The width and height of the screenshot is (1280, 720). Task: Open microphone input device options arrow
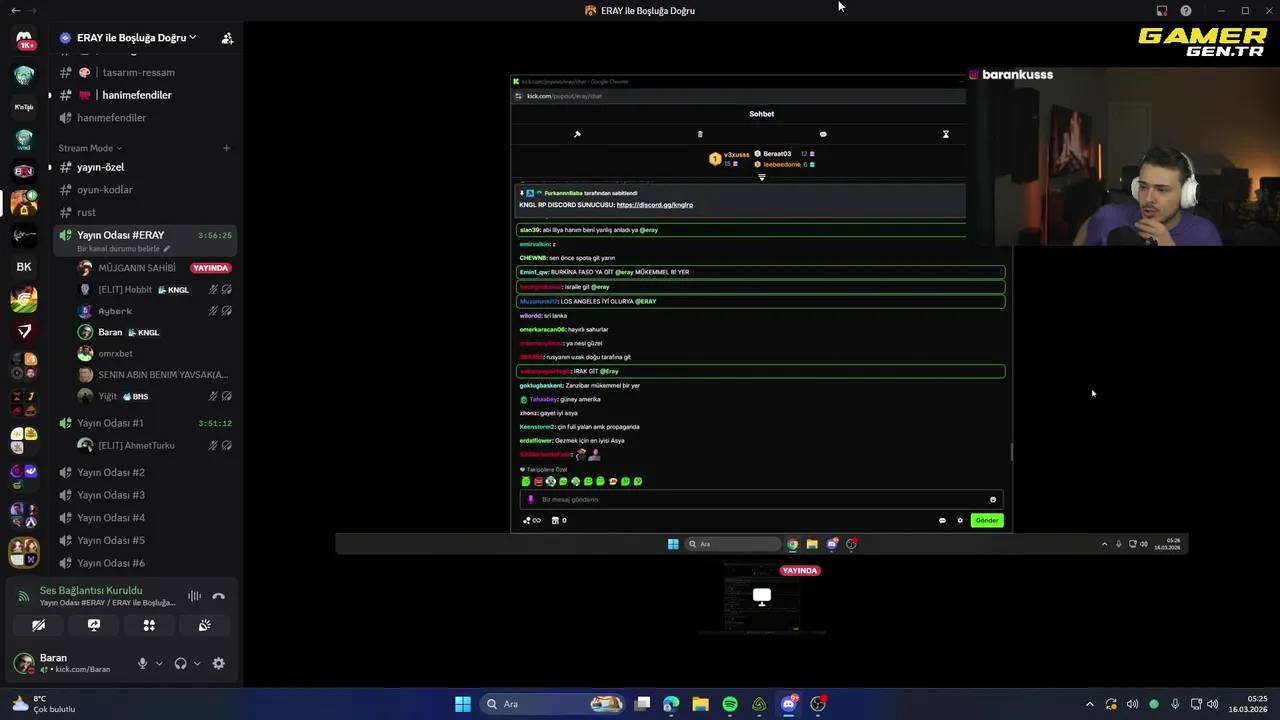tap(158, 664)
